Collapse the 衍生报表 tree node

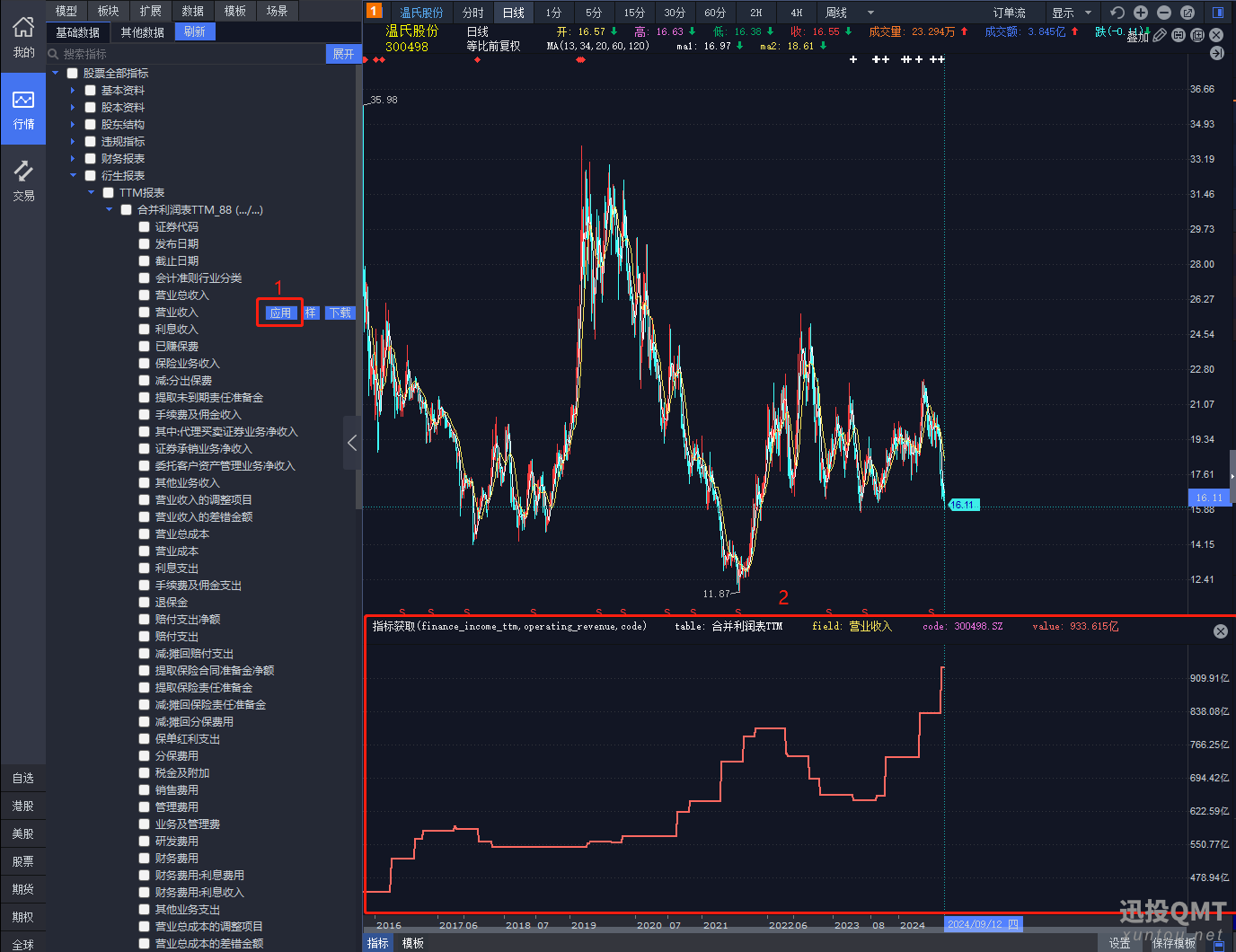74,175
